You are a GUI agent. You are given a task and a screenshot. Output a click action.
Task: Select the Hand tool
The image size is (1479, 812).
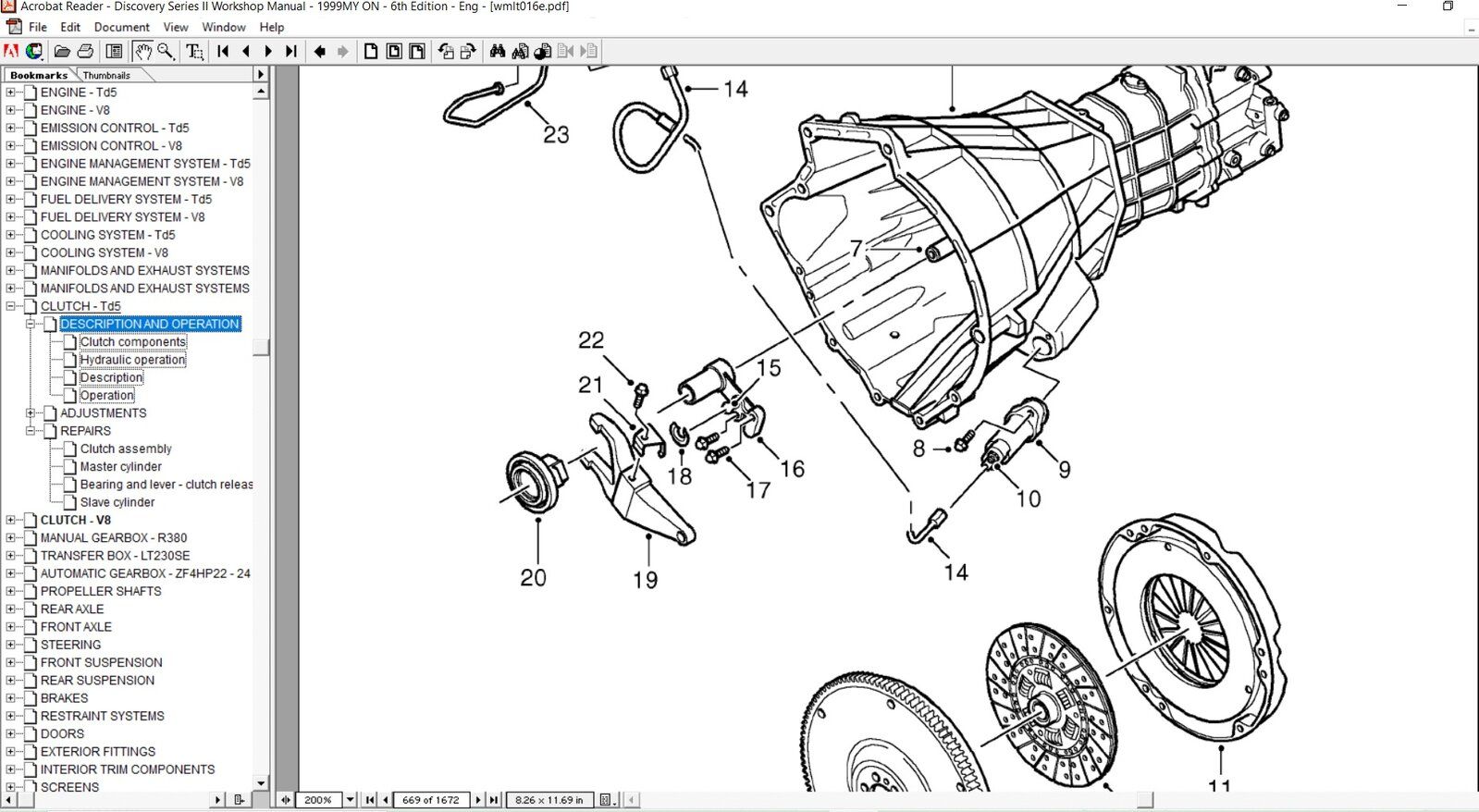142,51
